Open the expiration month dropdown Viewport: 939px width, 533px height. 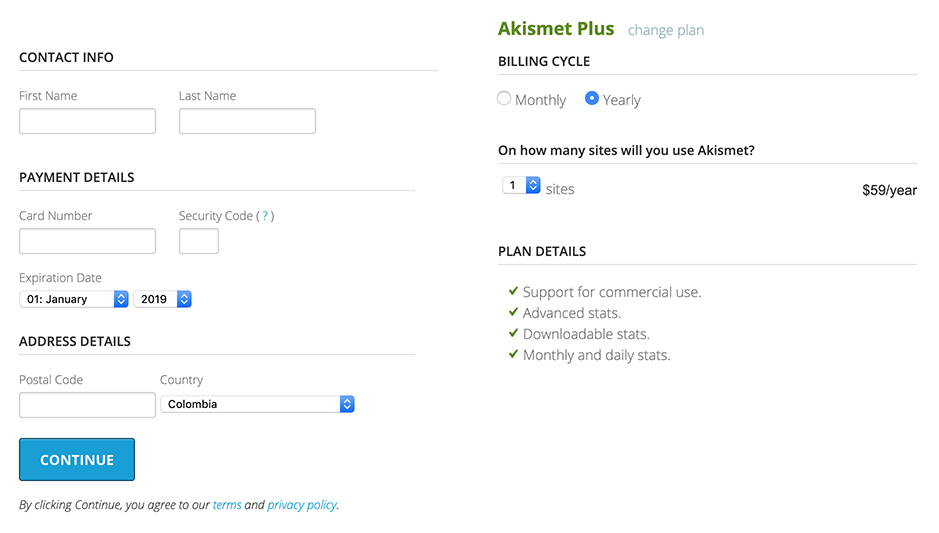[x=74, y=299]
